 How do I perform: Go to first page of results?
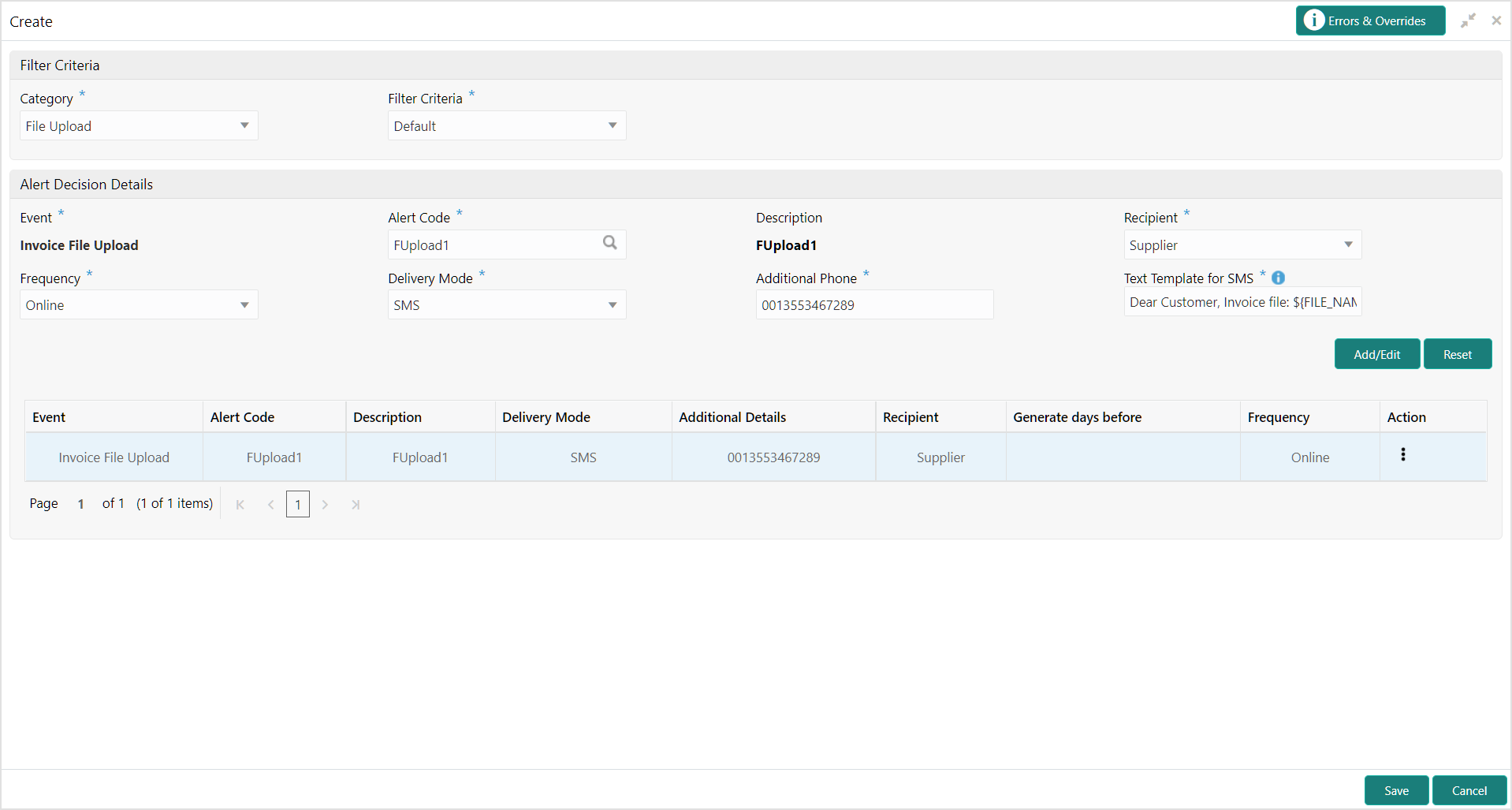[x=240, y=505]
